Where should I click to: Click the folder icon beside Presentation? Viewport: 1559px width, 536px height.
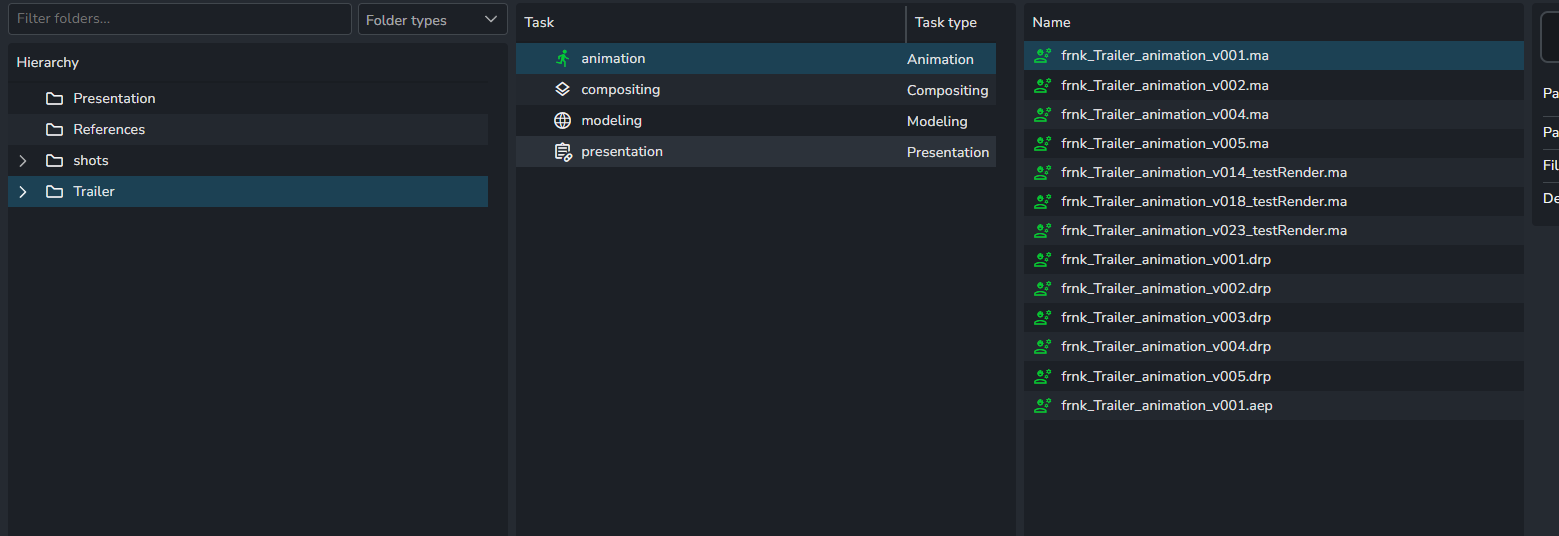[x=54, y=98]
